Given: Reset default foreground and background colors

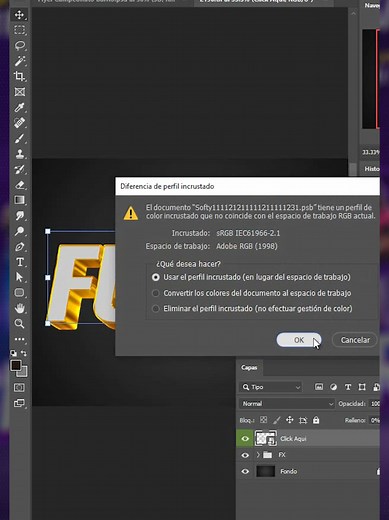Looking at the screenshot, I should 13,353.
